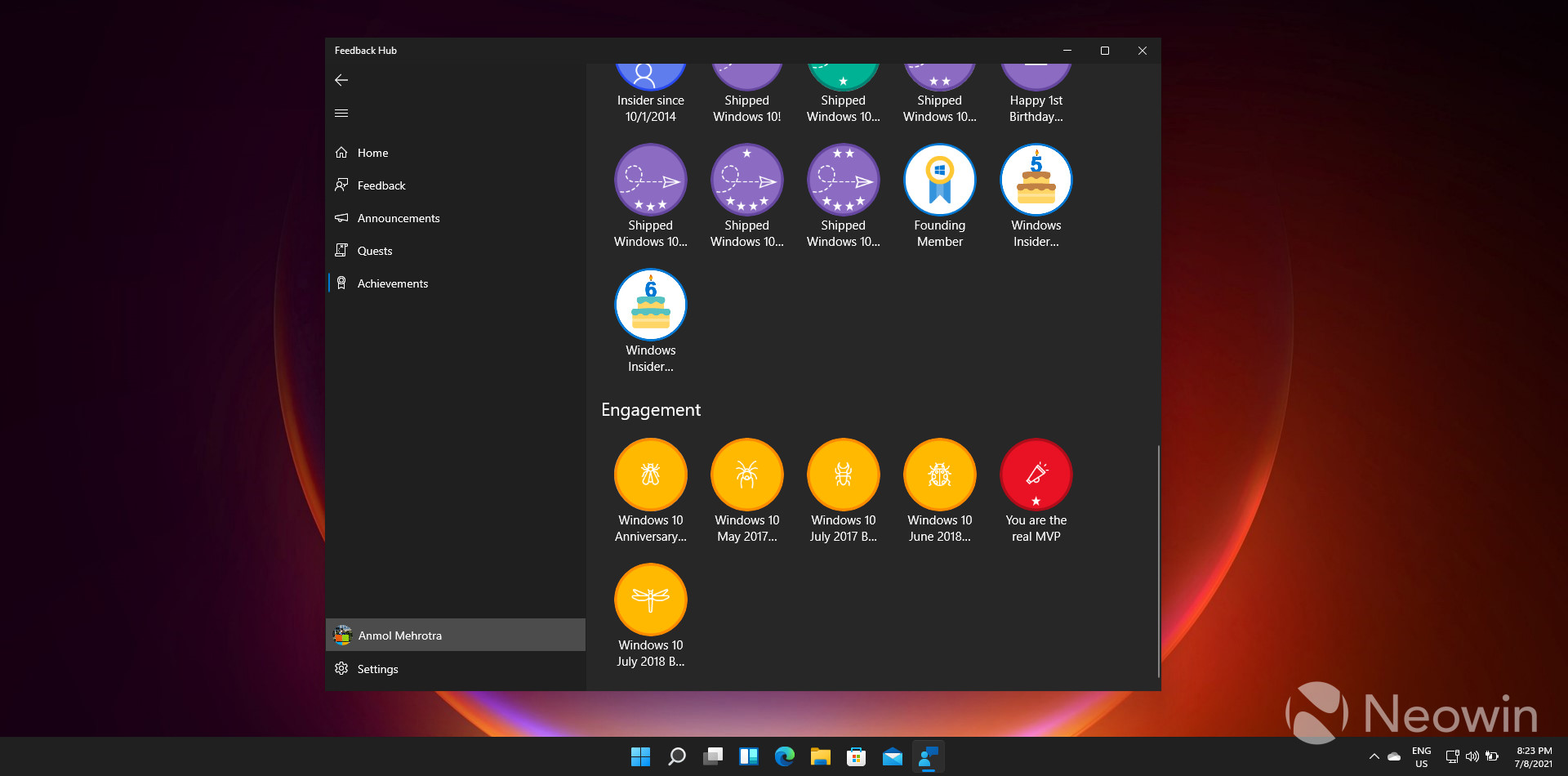Open the Windows 10 May 2017 badge
Image resolution: width=1568 pixels, height=776 pixels.
747,491
